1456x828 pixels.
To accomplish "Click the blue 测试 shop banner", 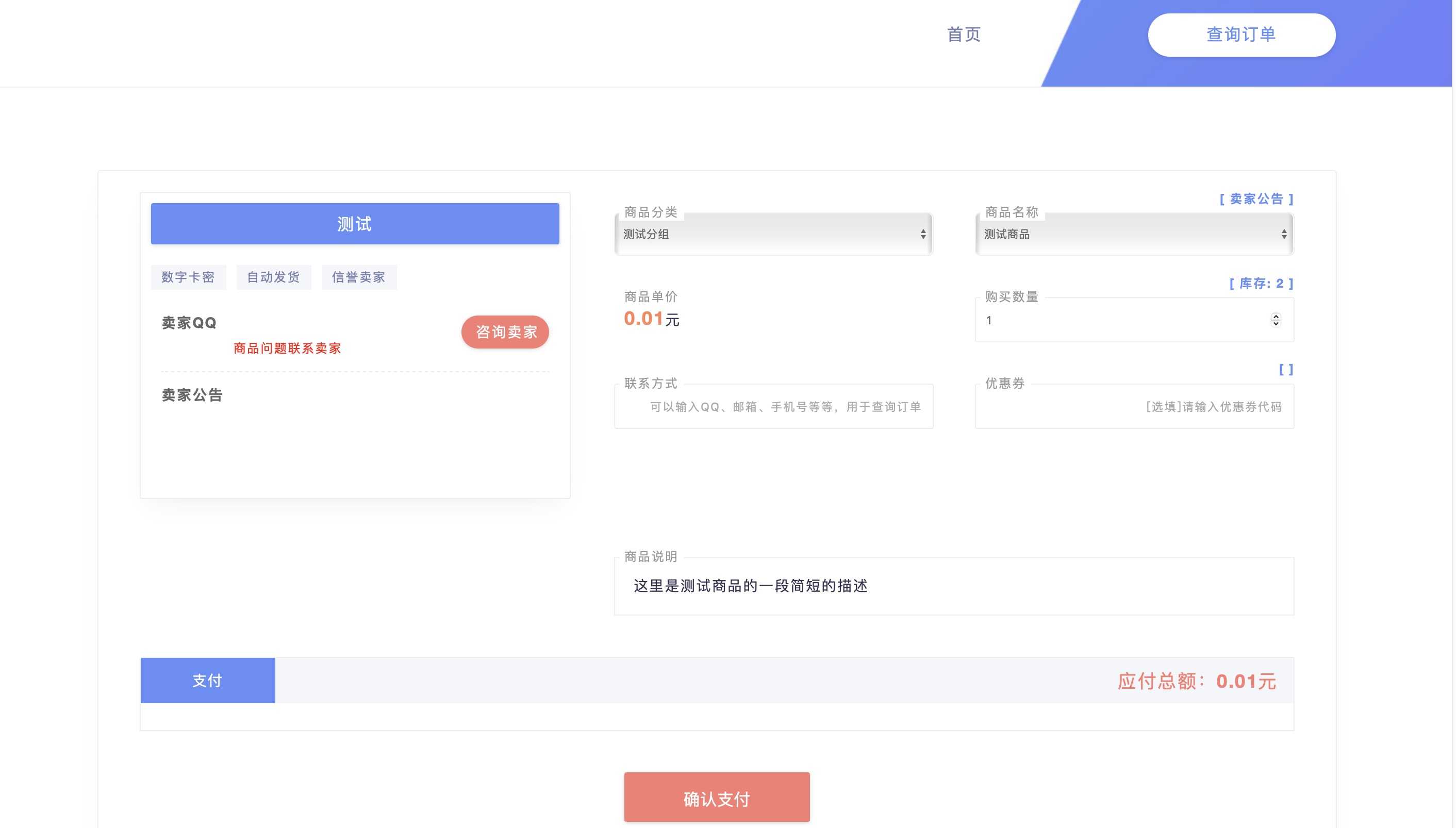I will point(355,223).
